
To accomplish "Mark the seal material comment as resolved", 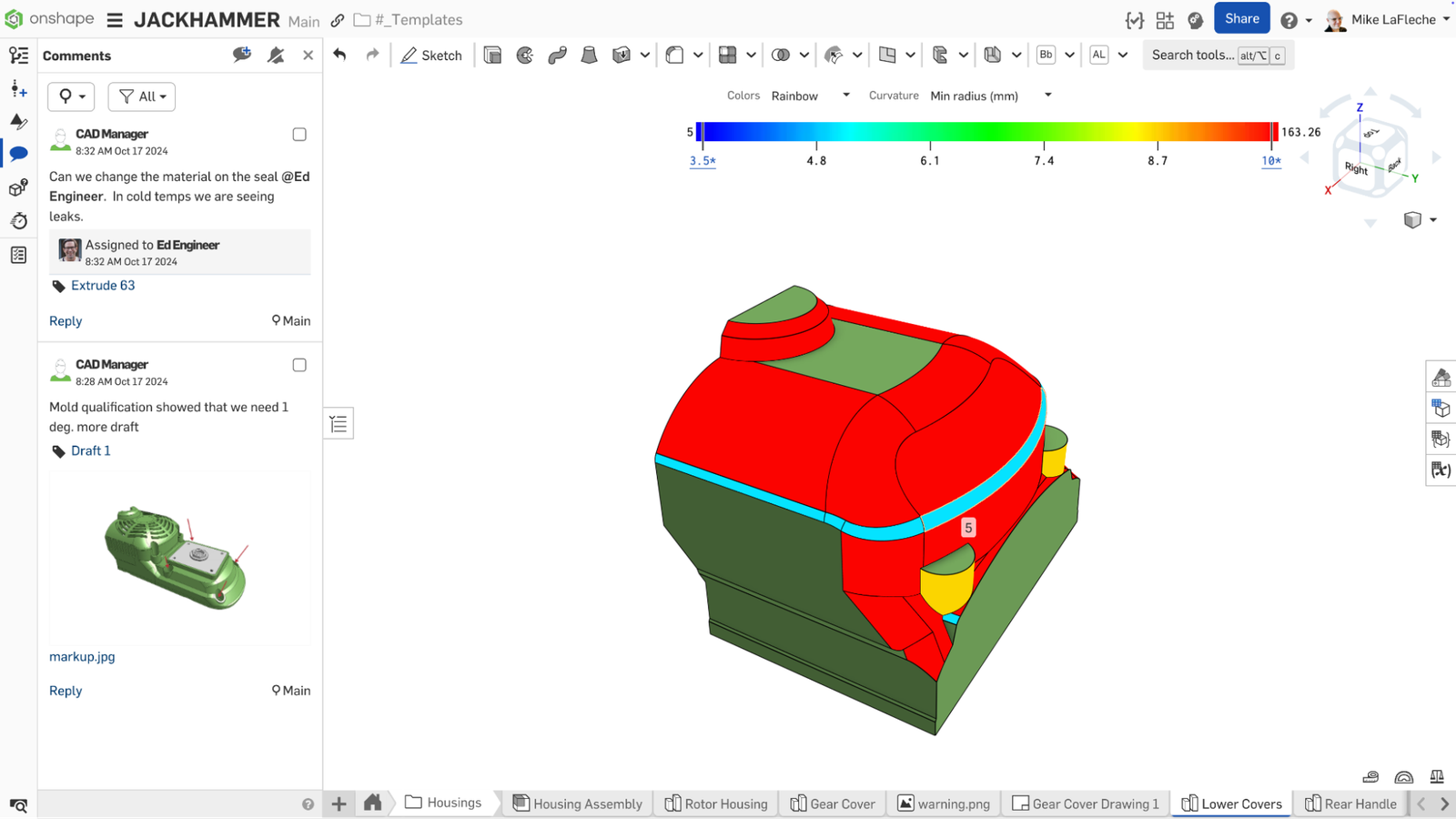I will point(298,134).
